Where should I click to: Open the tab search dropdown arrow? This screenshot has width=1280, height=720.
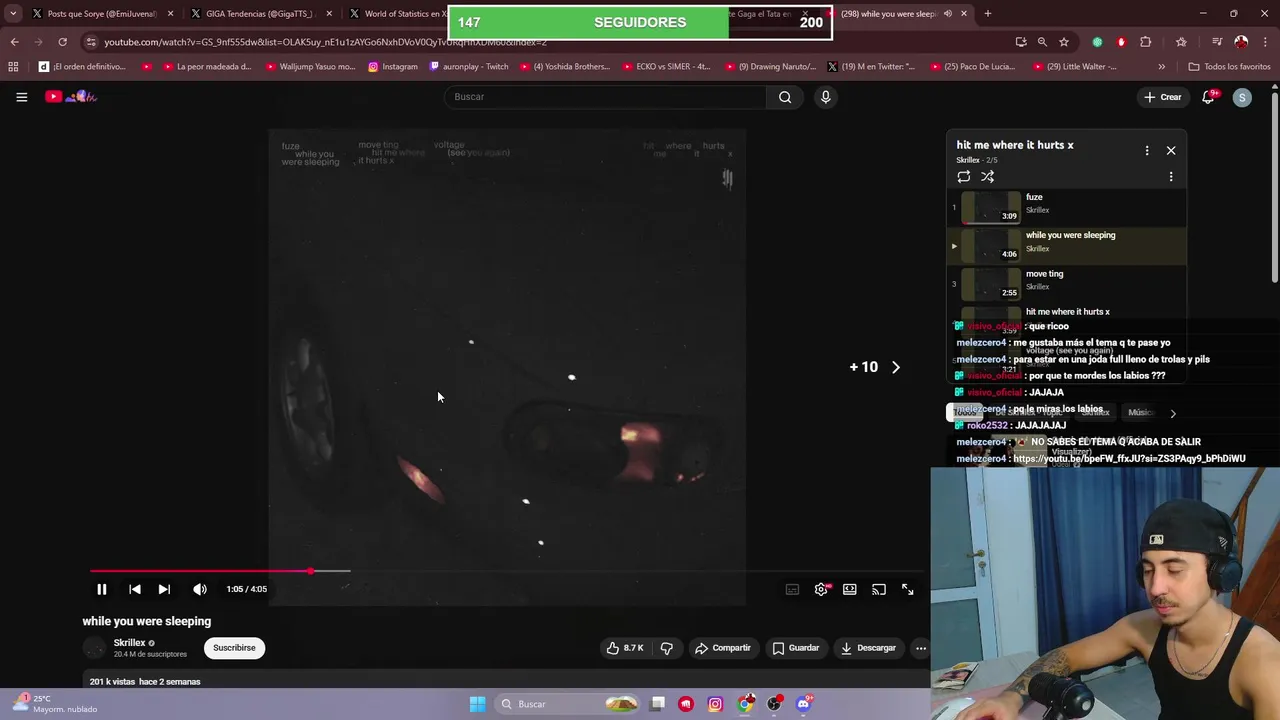13,14
